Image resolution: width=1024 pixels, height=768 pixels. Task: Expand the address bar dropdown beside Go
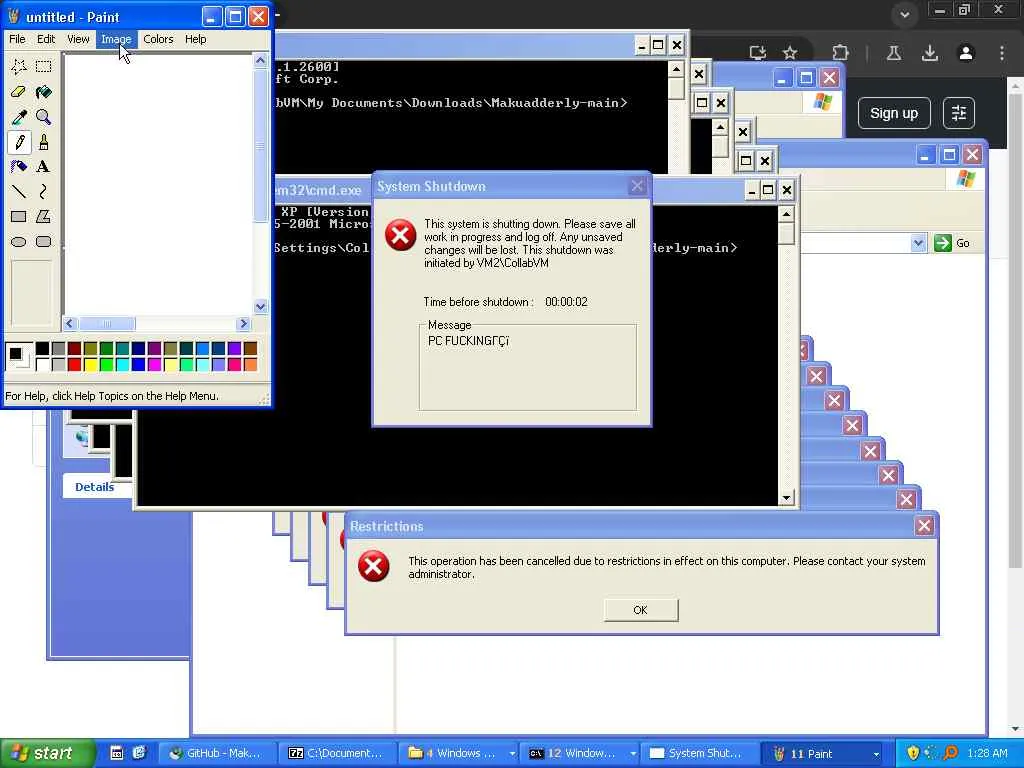click(x=918, y=243)
